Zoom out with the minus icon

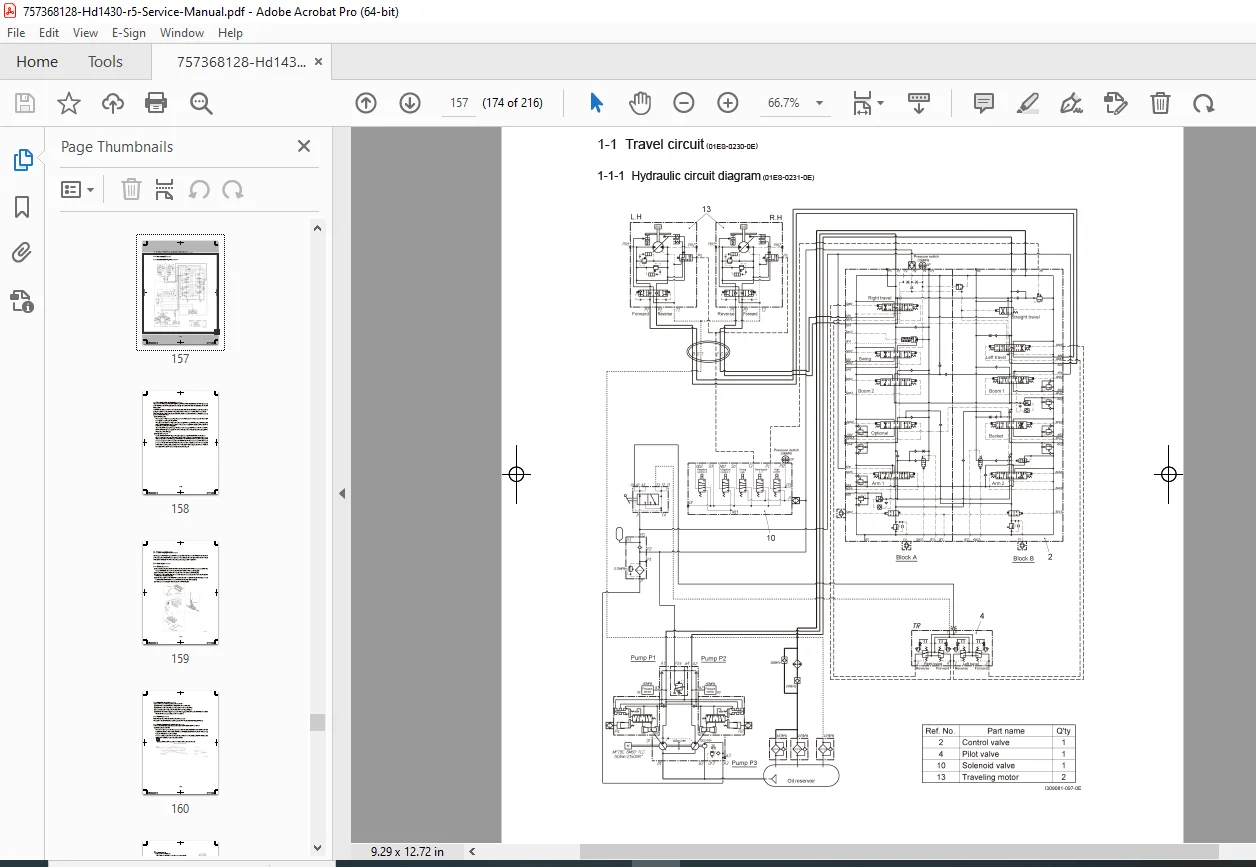(x=683, y=103)
